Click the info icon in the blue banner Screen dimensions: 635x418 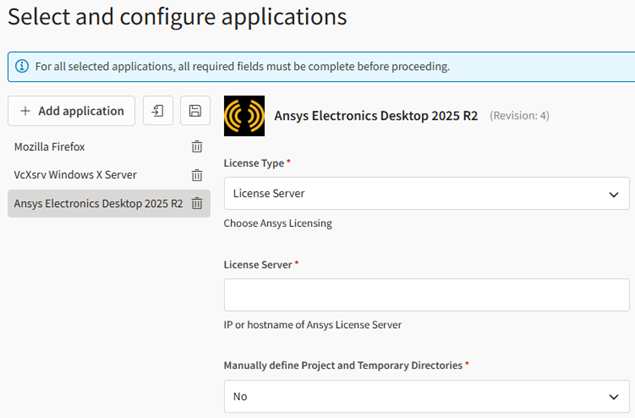click(x=22, y=66)
